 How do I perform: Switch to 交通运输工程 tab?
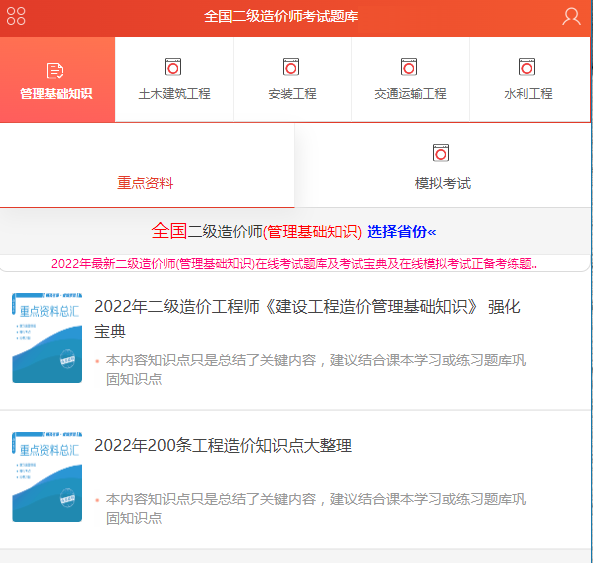click(x=410, y=80)
